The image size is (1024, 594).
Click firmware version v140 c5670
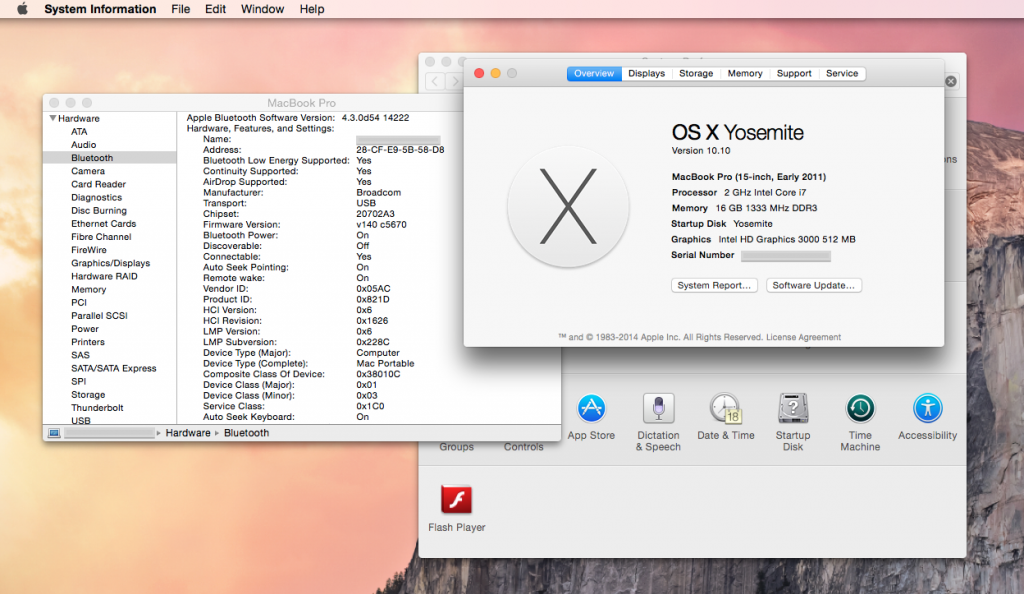[x=381, y=225]
